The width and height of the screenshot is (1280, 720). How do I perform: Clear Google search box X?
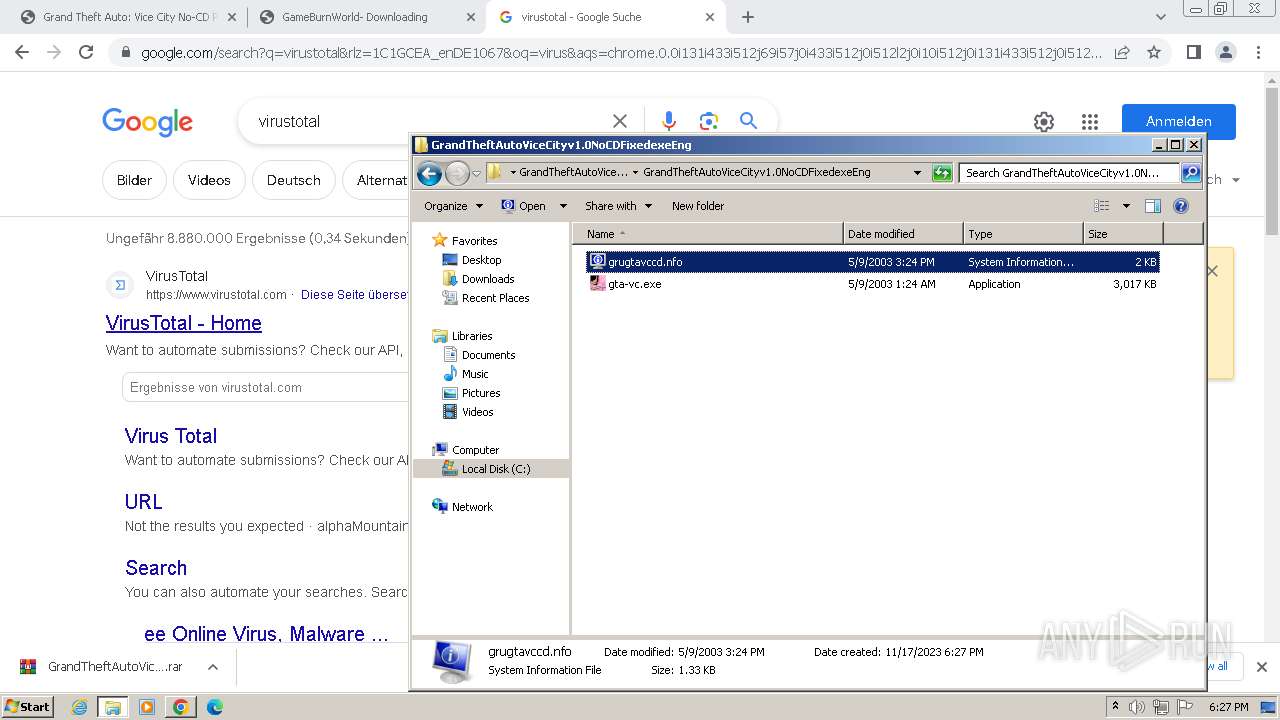pos(620,121)
